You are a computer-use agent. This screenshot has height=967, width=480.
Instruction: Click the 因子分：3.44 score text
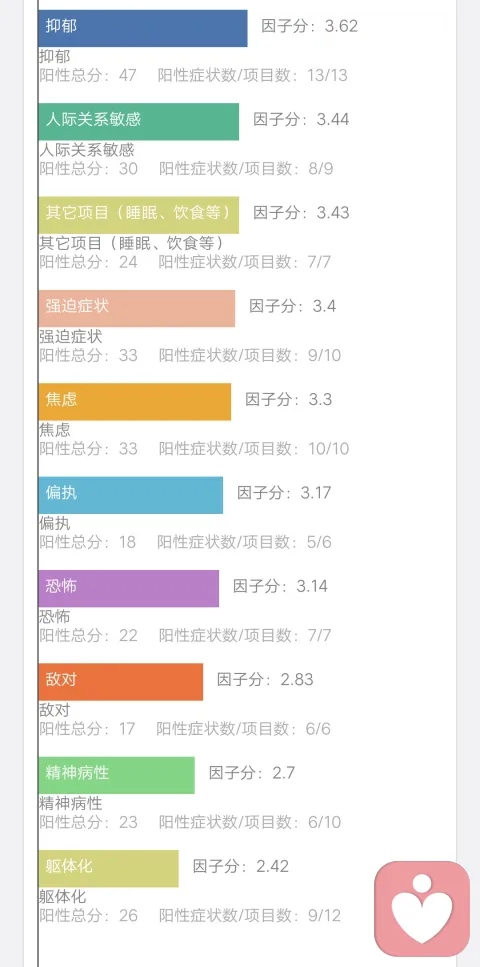301,119
